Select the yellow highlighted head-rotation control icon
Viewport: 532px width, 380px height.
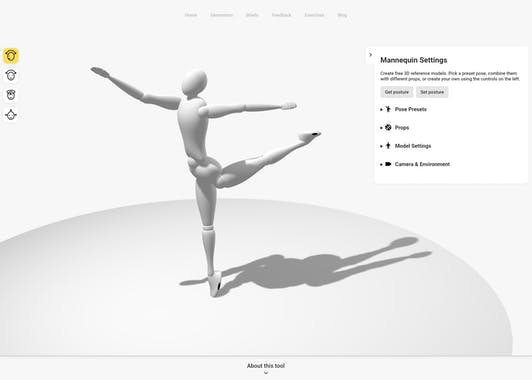click(x=11, y=55)
